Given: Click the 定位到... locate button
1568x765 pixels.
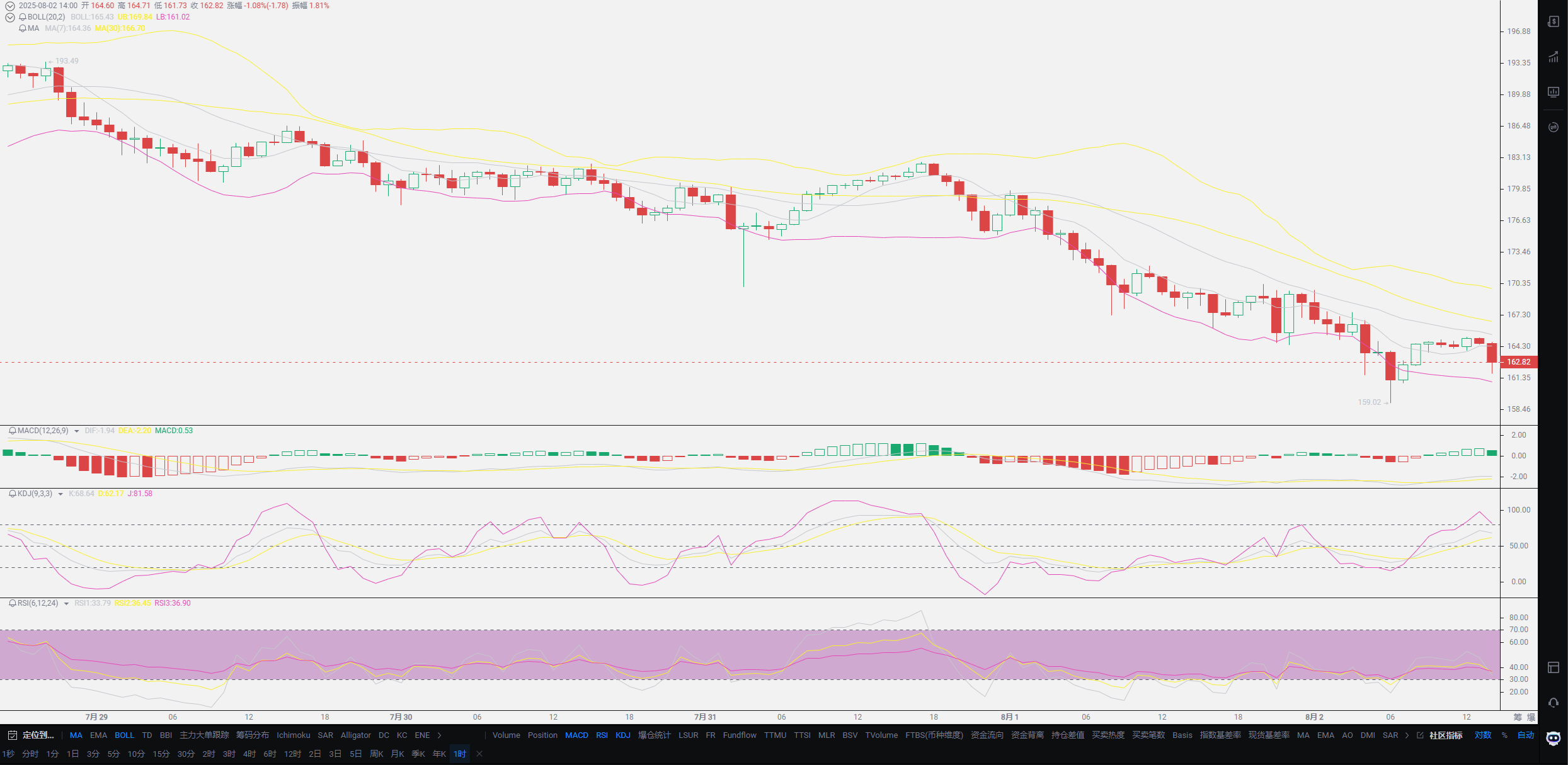Looking at the screenshot, I should (x=38, y=735).
